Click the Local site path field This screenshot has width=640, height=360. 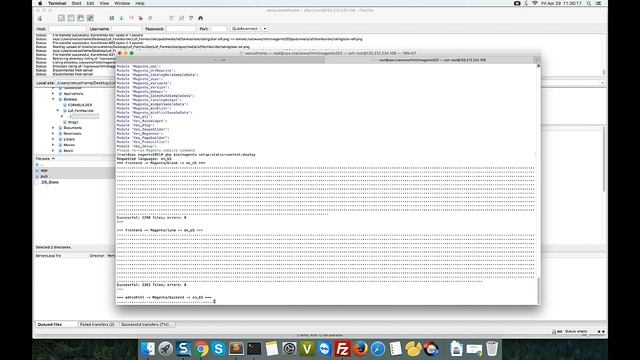click(85, 83)
